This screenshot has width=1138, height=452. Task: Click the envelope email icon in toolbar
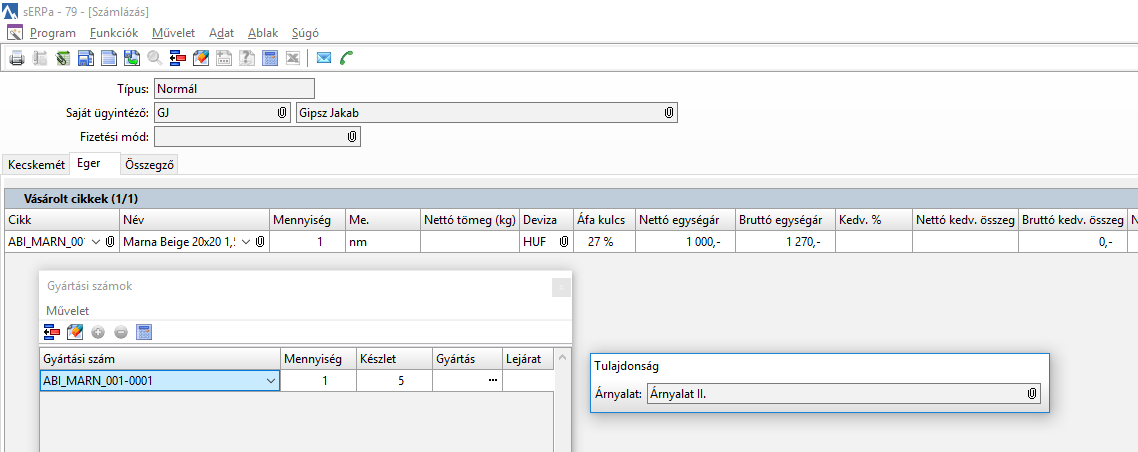(324, 58)
